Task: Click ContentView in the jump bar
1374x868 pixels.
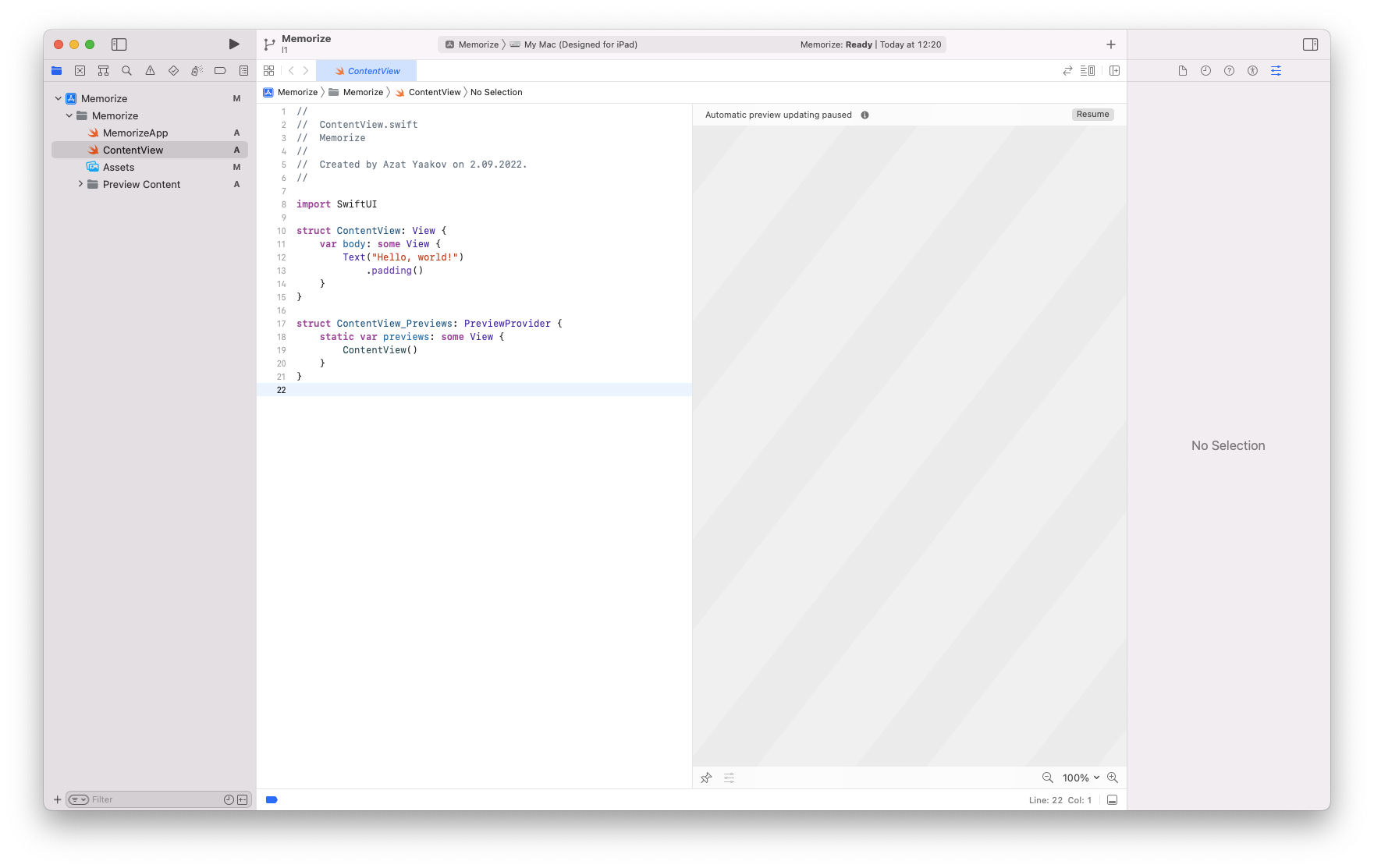Action: coord(428,92)
